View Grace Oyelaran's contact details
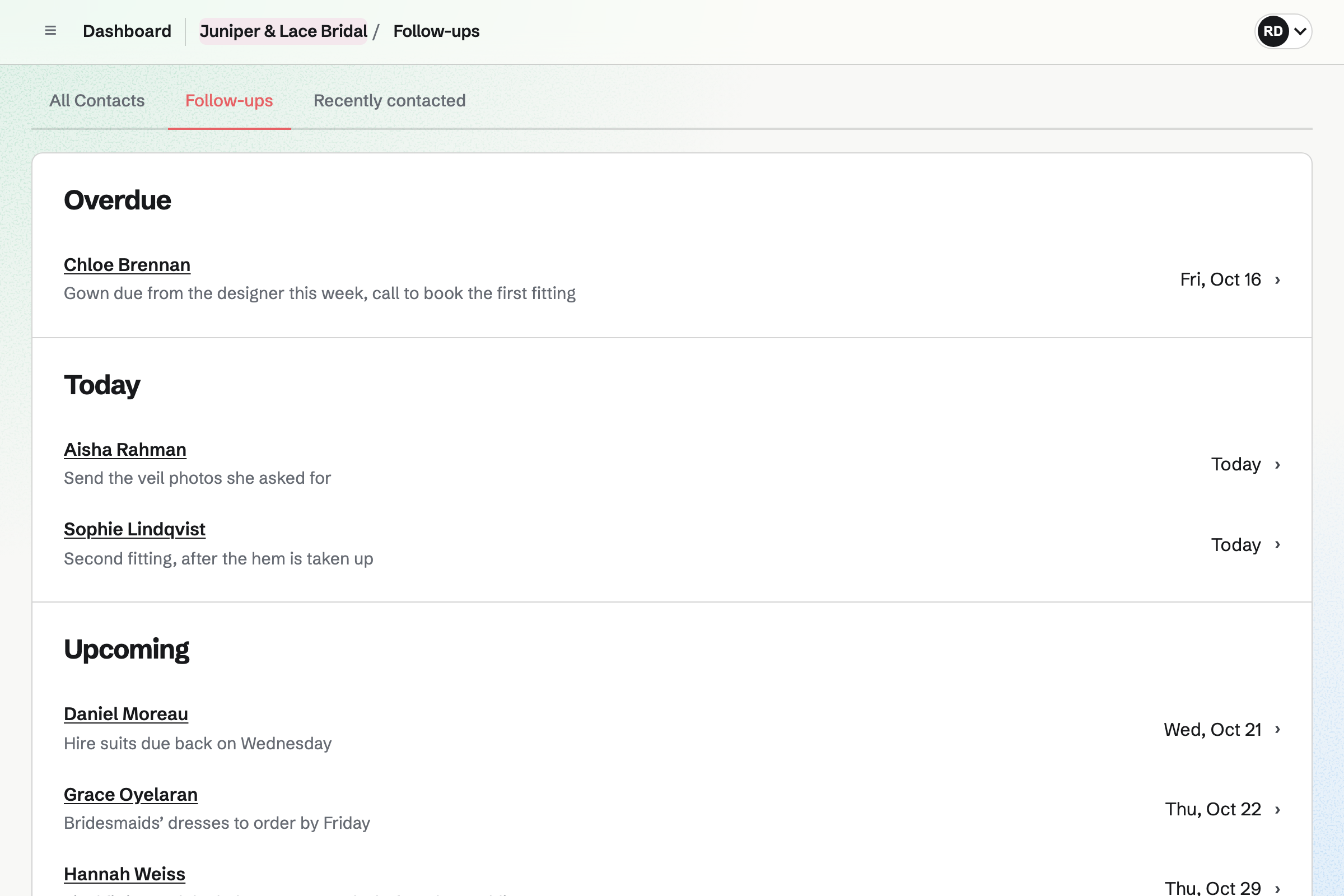The image size is (1344, 896). tap(131, 795)
